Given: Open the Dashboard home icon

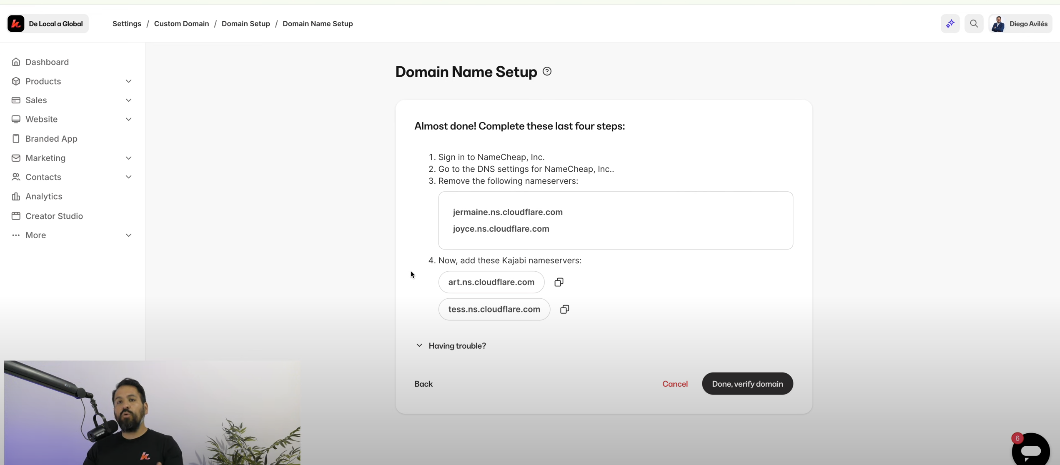Looking at the screenshot, I should [x=16, y=62].
